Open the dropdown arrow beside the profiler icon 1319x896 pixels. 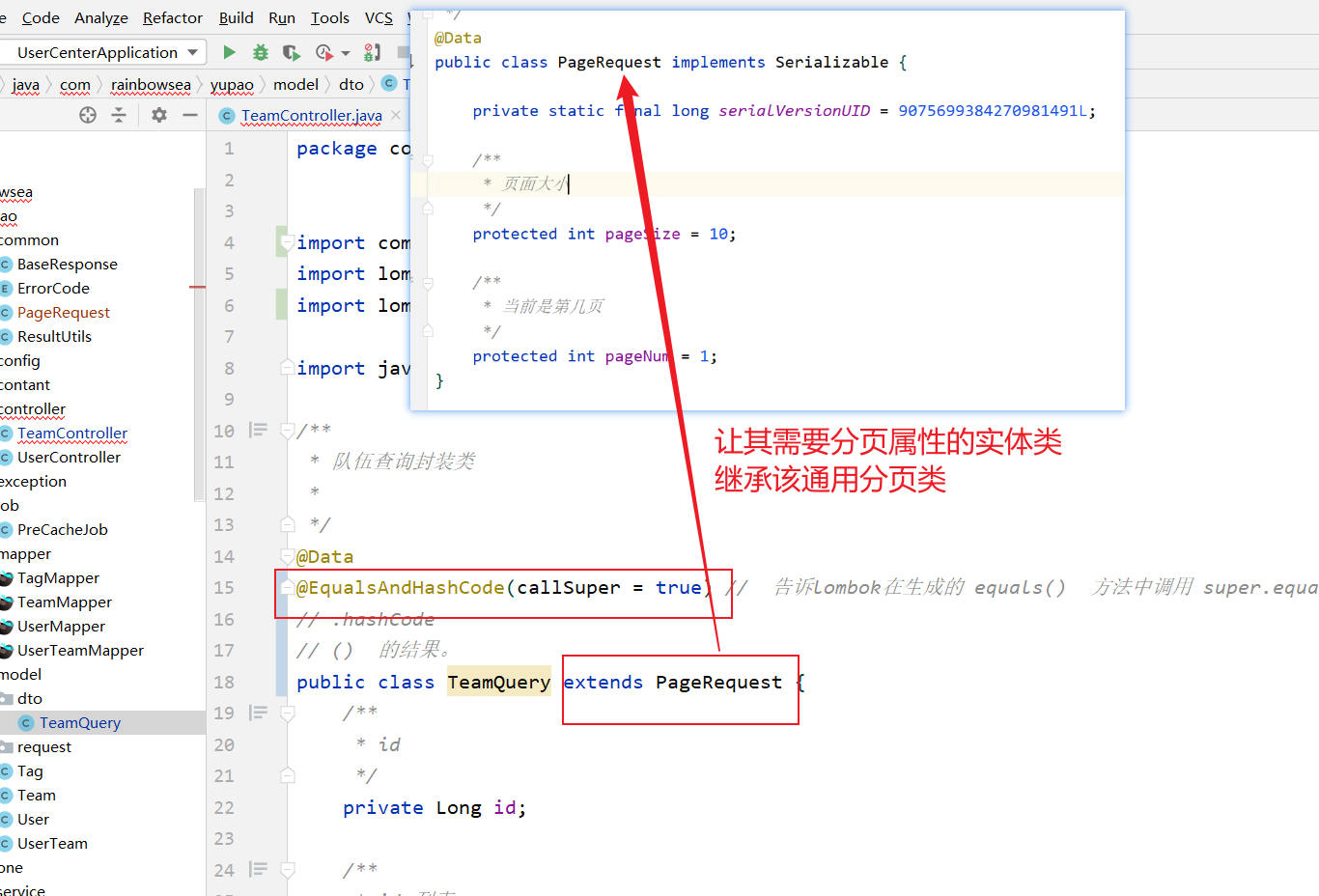click(346, 53)
